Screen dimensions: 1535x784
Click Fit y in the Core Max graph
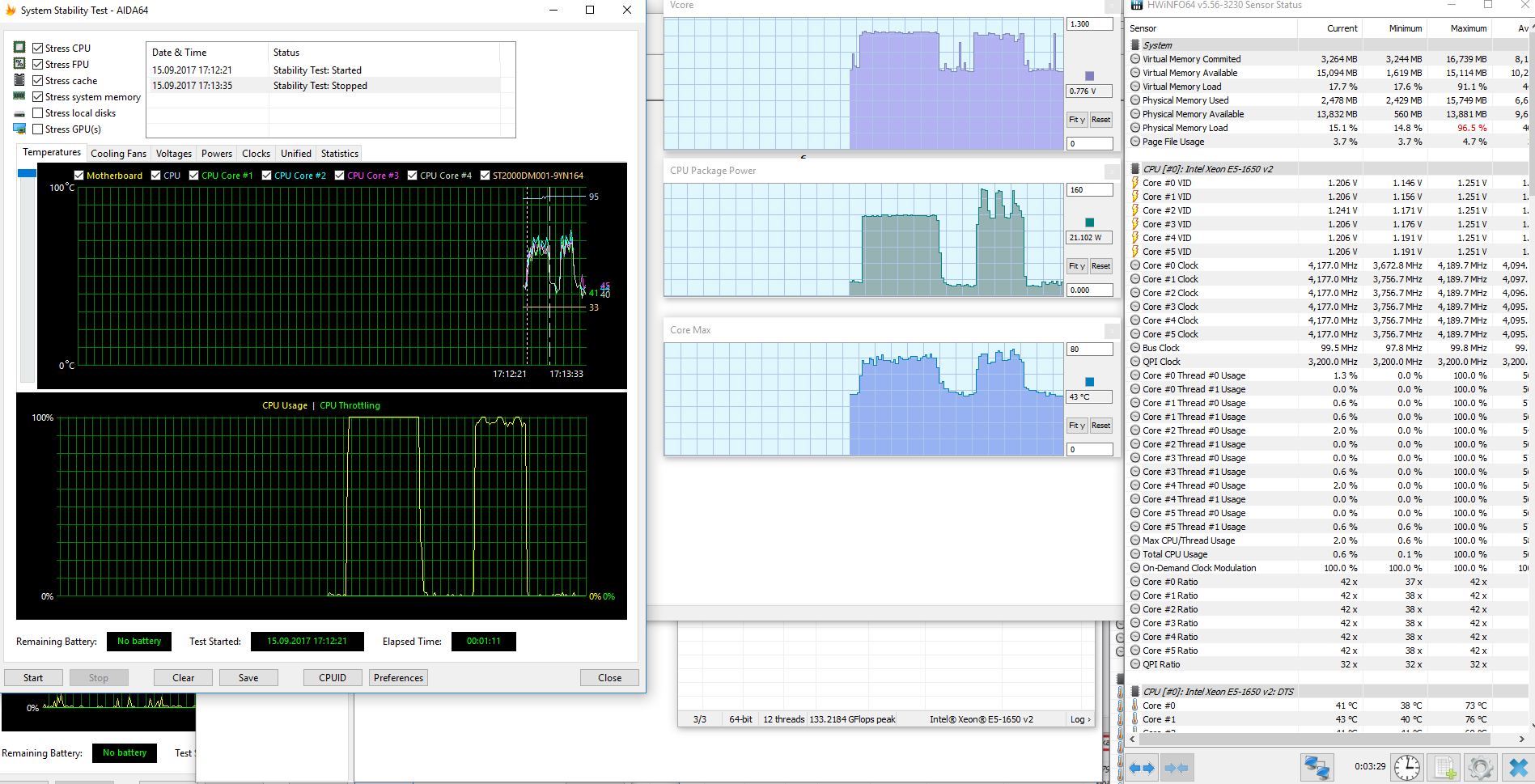(1077, 426)
